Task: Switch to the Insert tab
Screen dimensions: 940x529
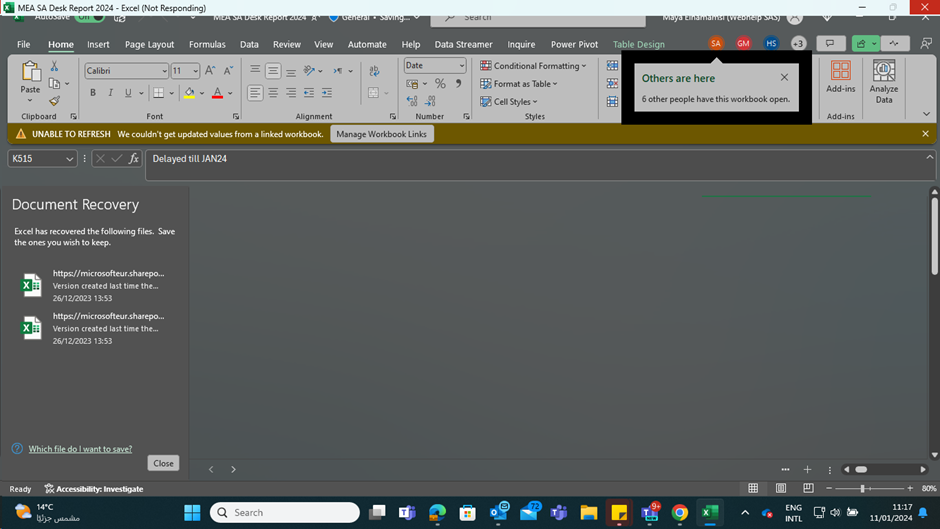Action: (98, 44)
